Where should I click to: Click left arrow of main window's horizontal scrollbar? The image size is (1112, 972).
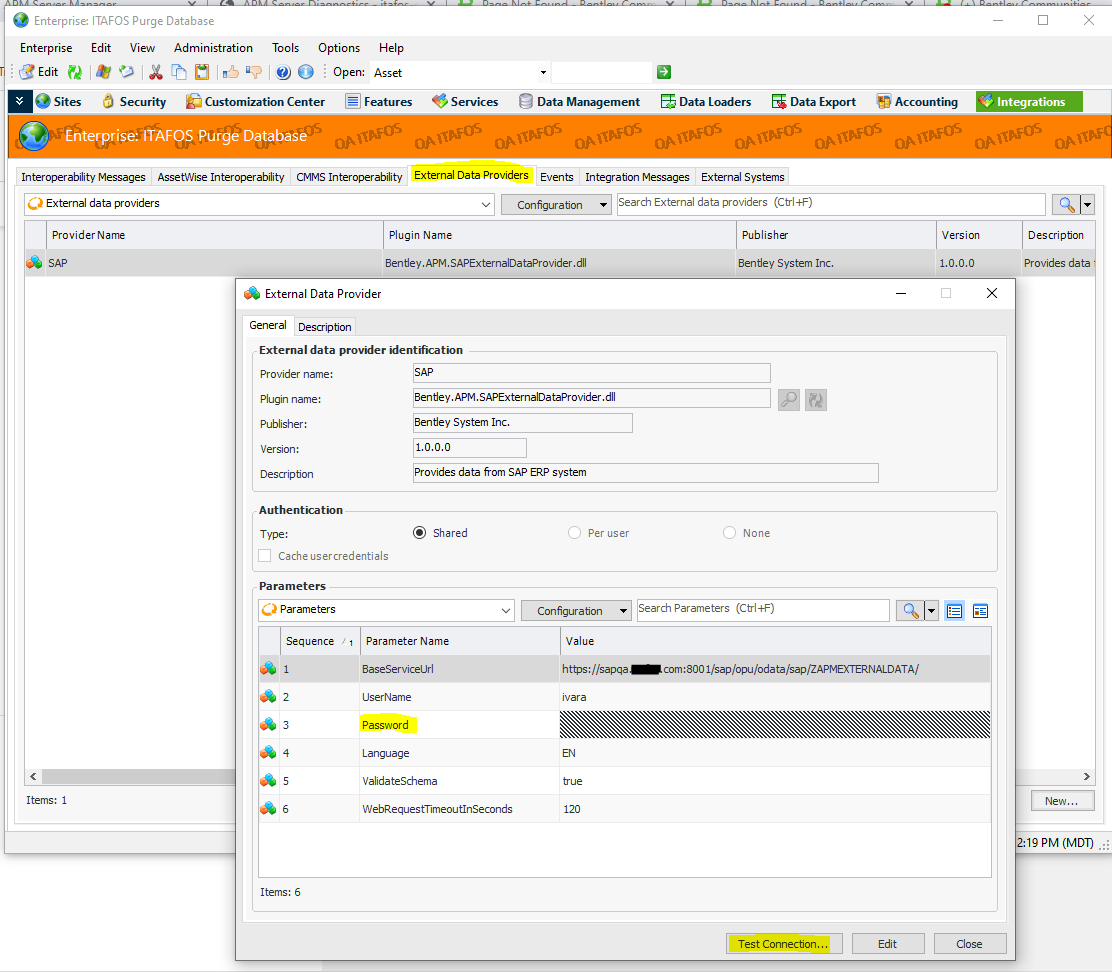33,777
